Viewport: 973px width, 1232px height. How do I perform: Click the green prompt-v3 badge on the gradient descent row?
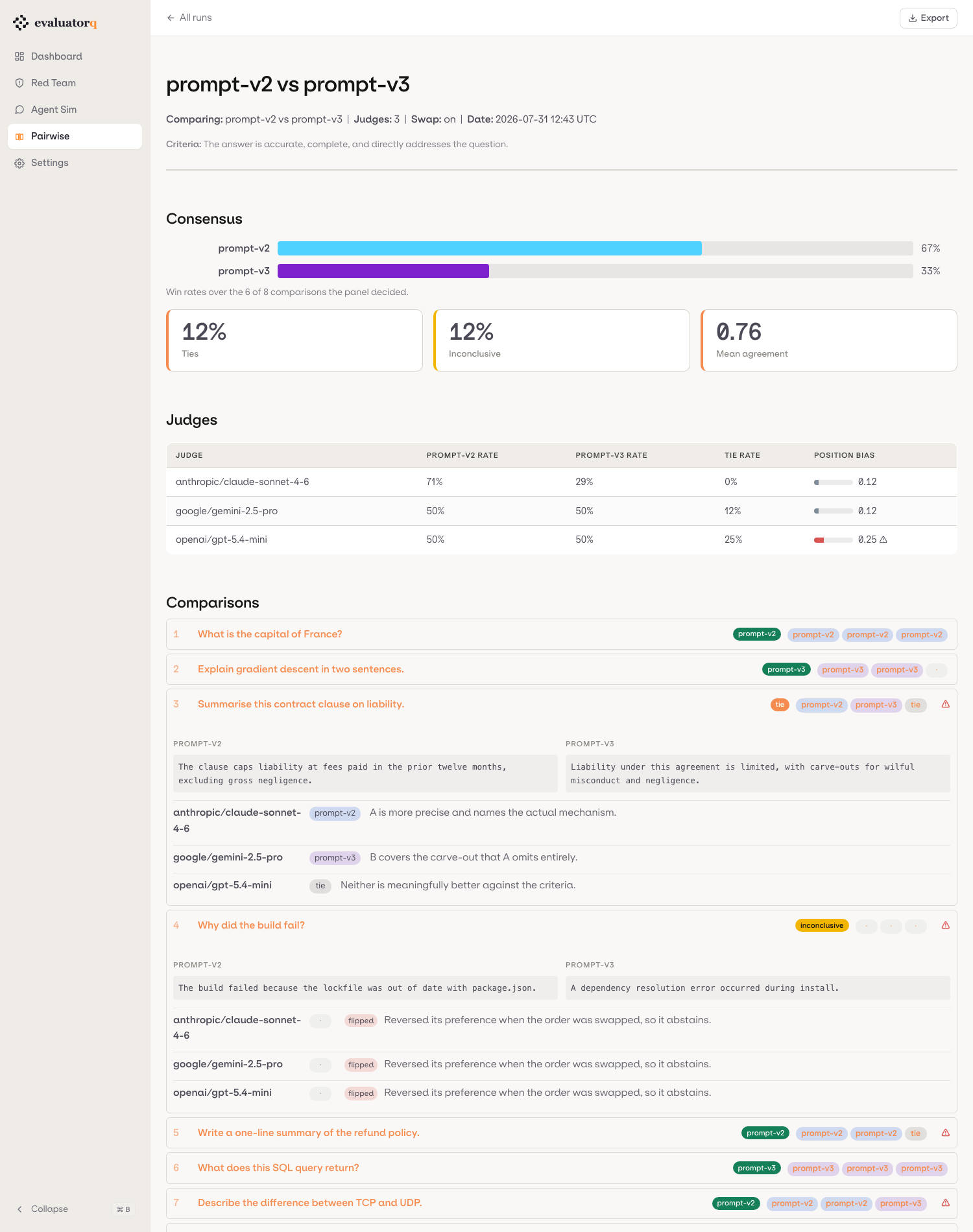(x=786, y=669)
